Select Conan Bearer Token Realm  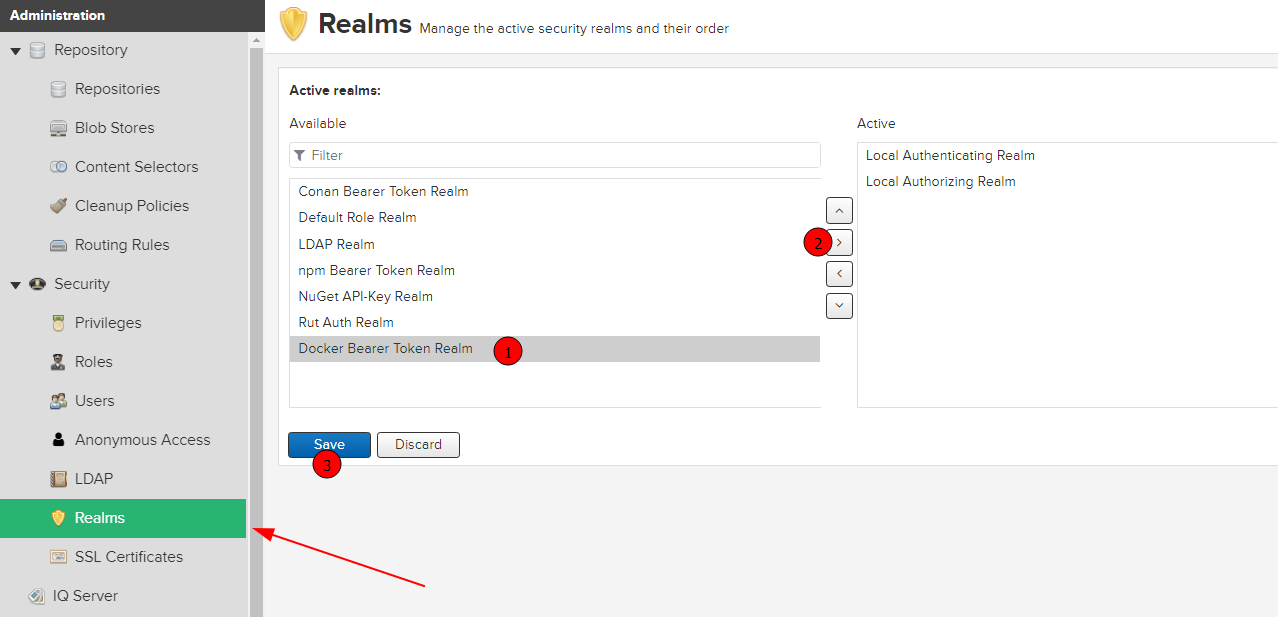click(555, 191)
